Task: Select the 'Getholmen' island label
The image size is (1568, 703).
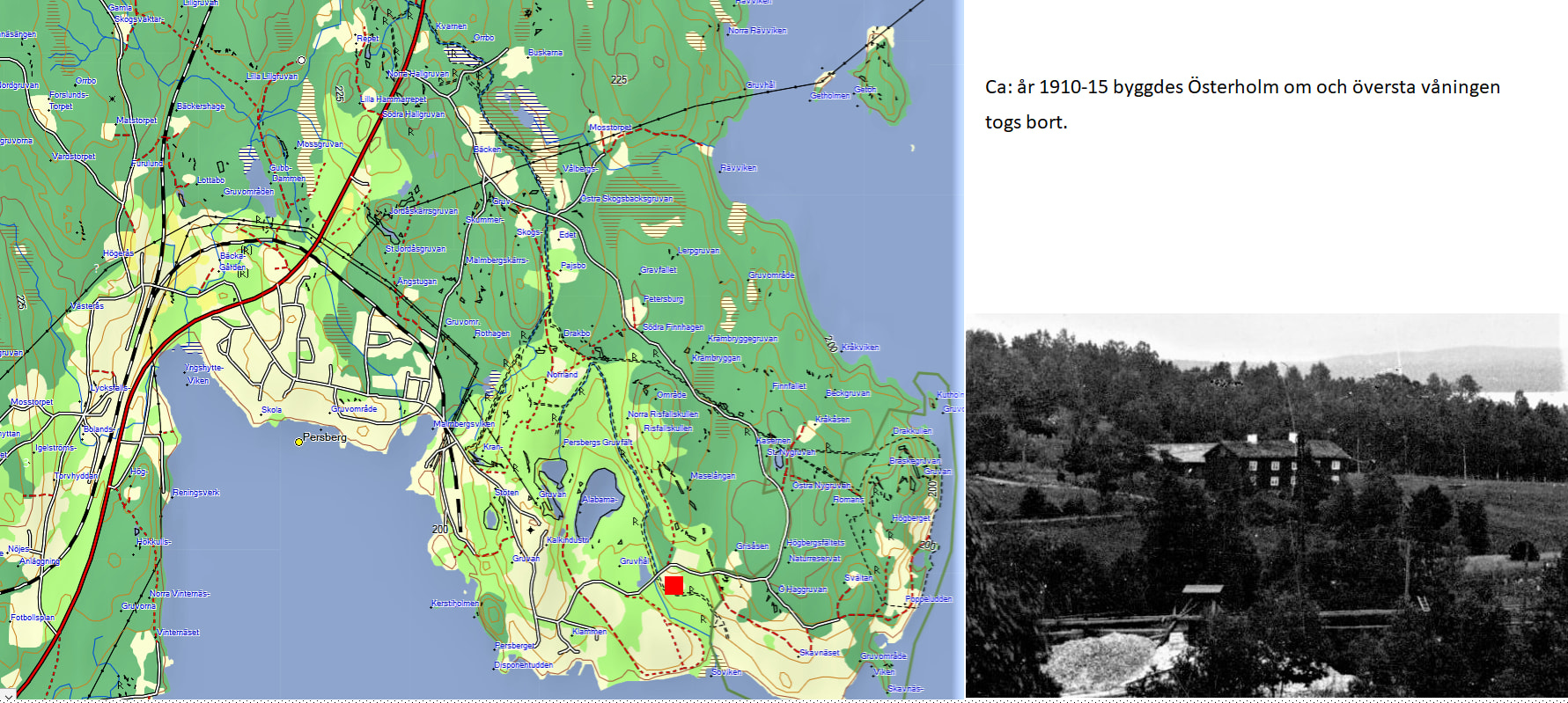Action: click(830, 96)
